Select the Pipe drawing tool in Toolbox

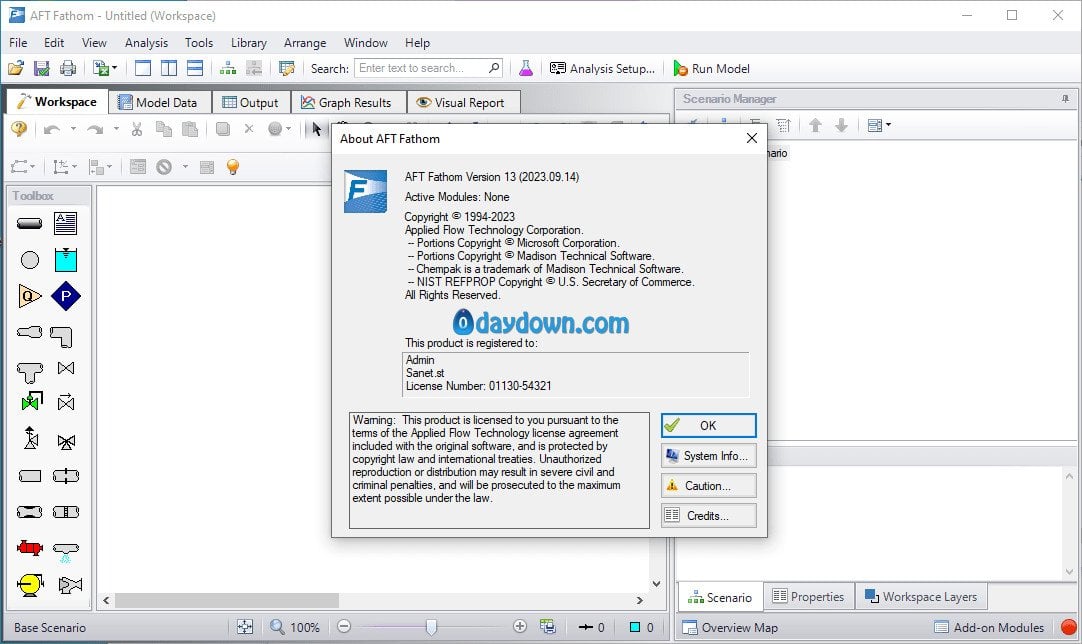coord(30,224)
